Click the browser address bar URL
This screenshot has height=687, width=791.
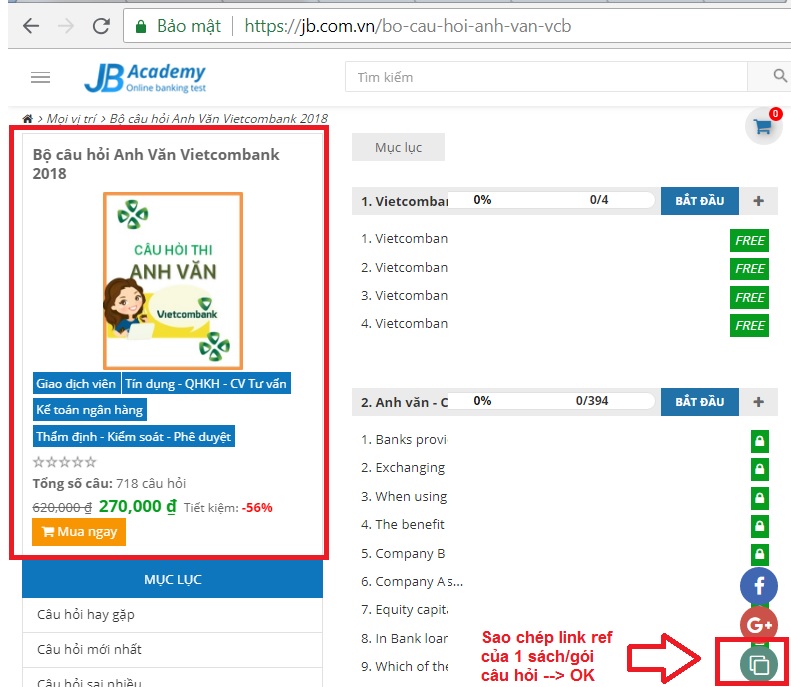[408, 26]
